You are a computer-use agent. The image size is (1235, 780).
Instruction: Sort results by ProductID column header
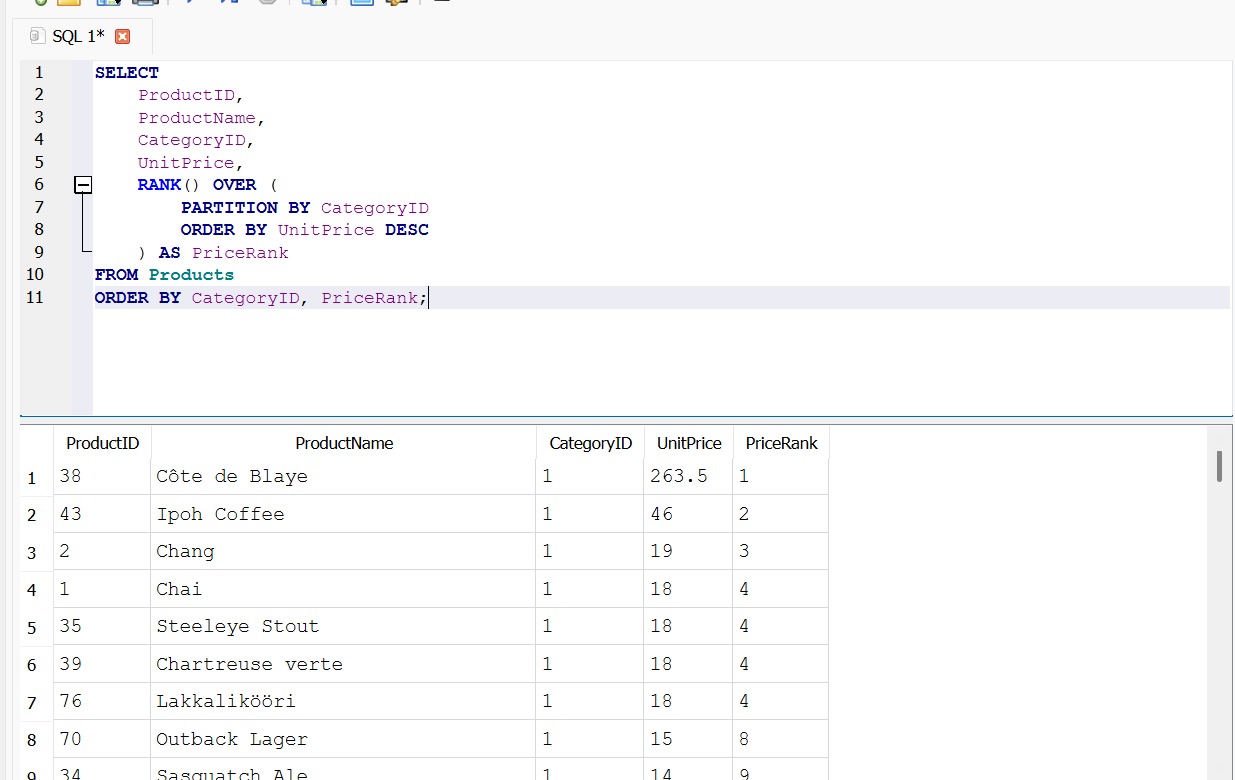(102, 443)
